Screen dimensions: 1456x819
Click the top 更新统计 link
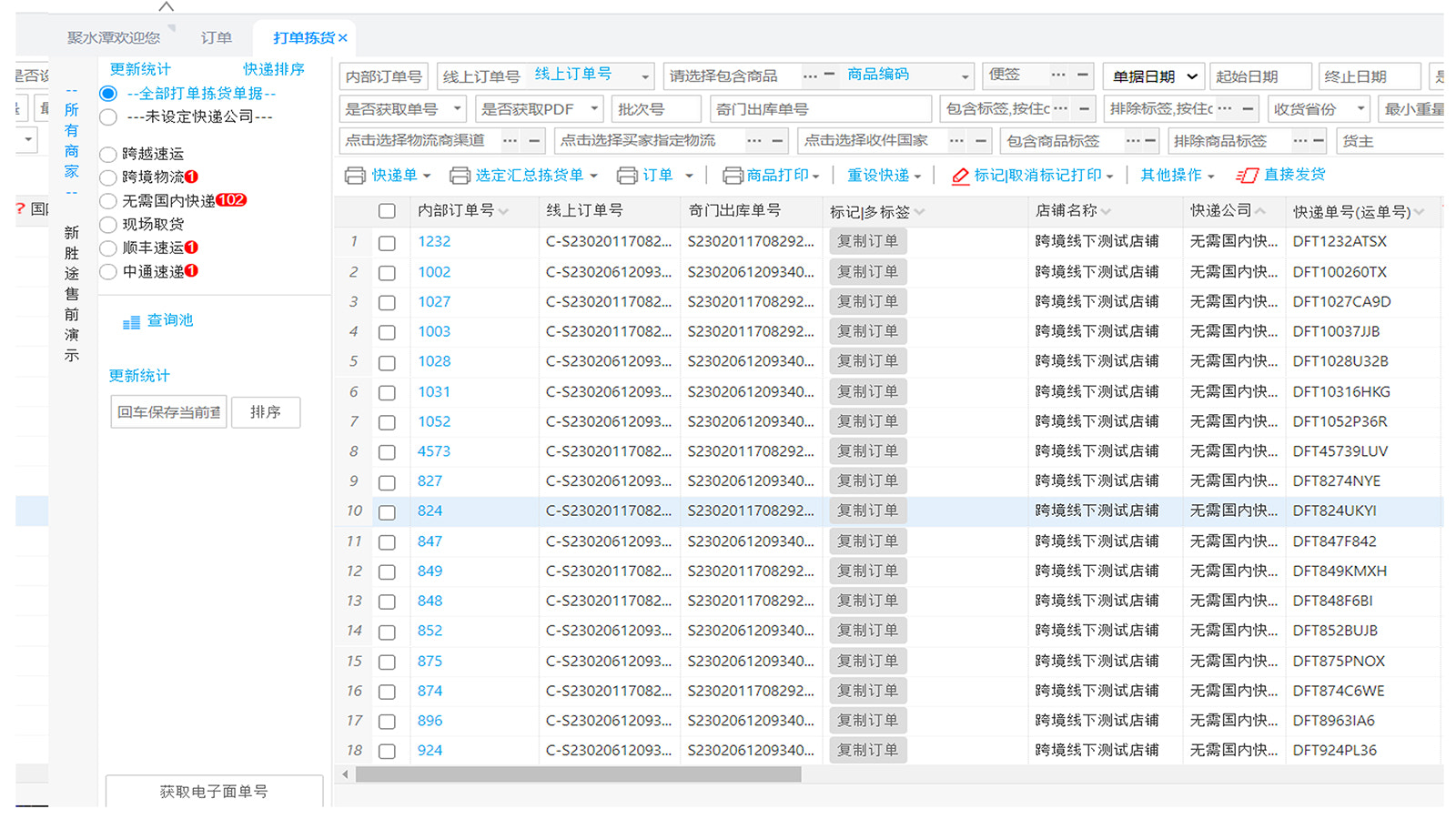[139, 69]
